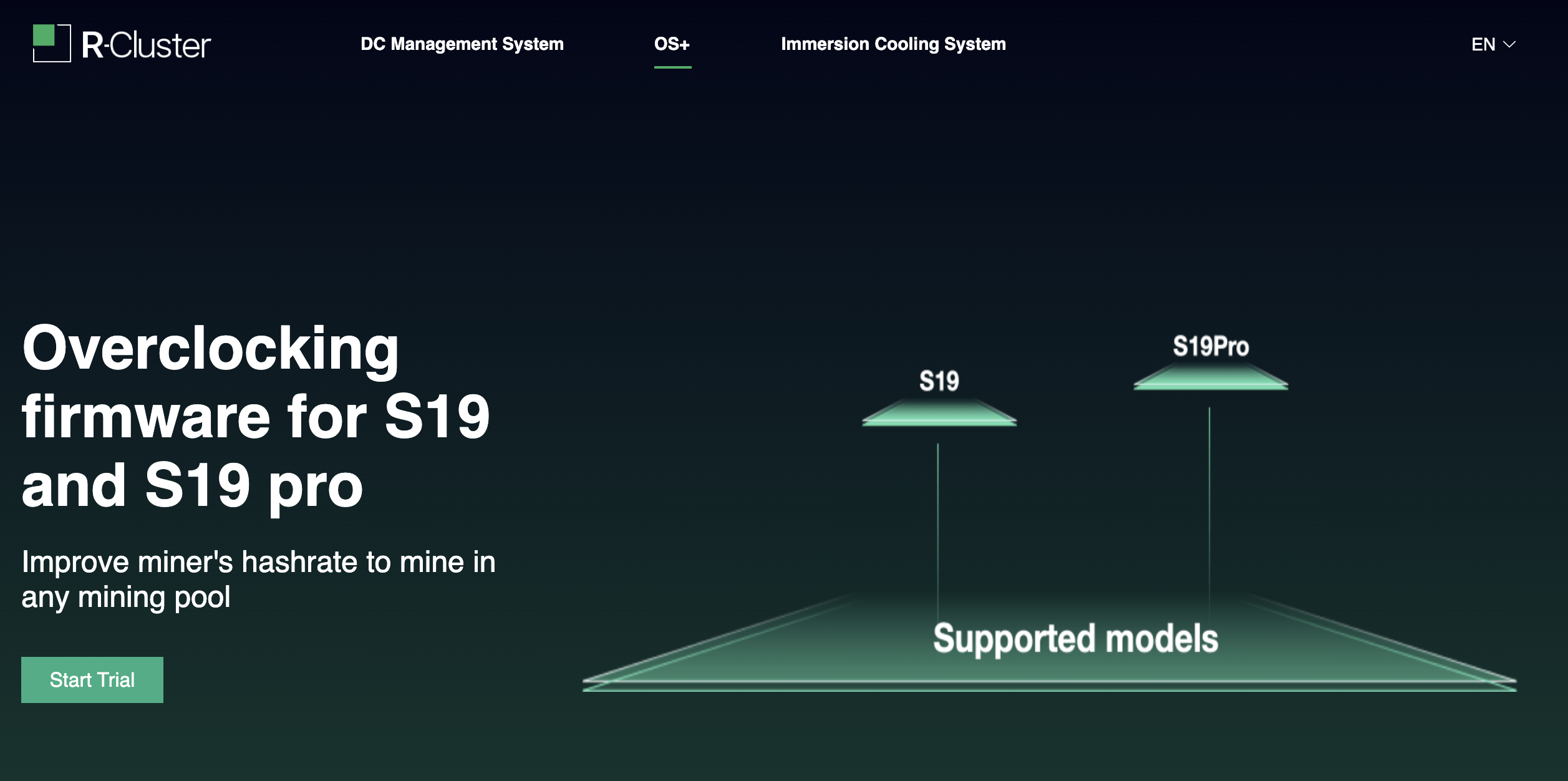Go to Immersion Cooling System page
This screenshot has height=781, width=1568.
point(893,44)
